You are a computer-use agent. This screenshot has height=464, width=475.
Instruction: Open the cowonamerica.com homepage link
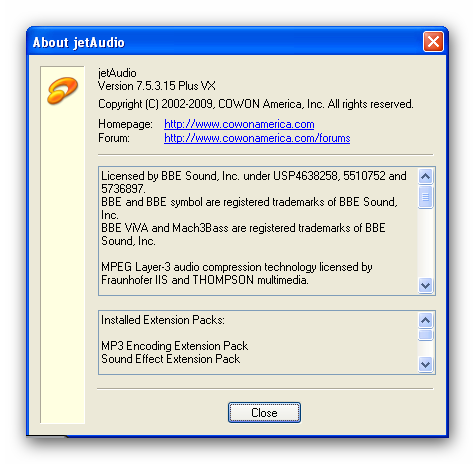tap(239, 124)
